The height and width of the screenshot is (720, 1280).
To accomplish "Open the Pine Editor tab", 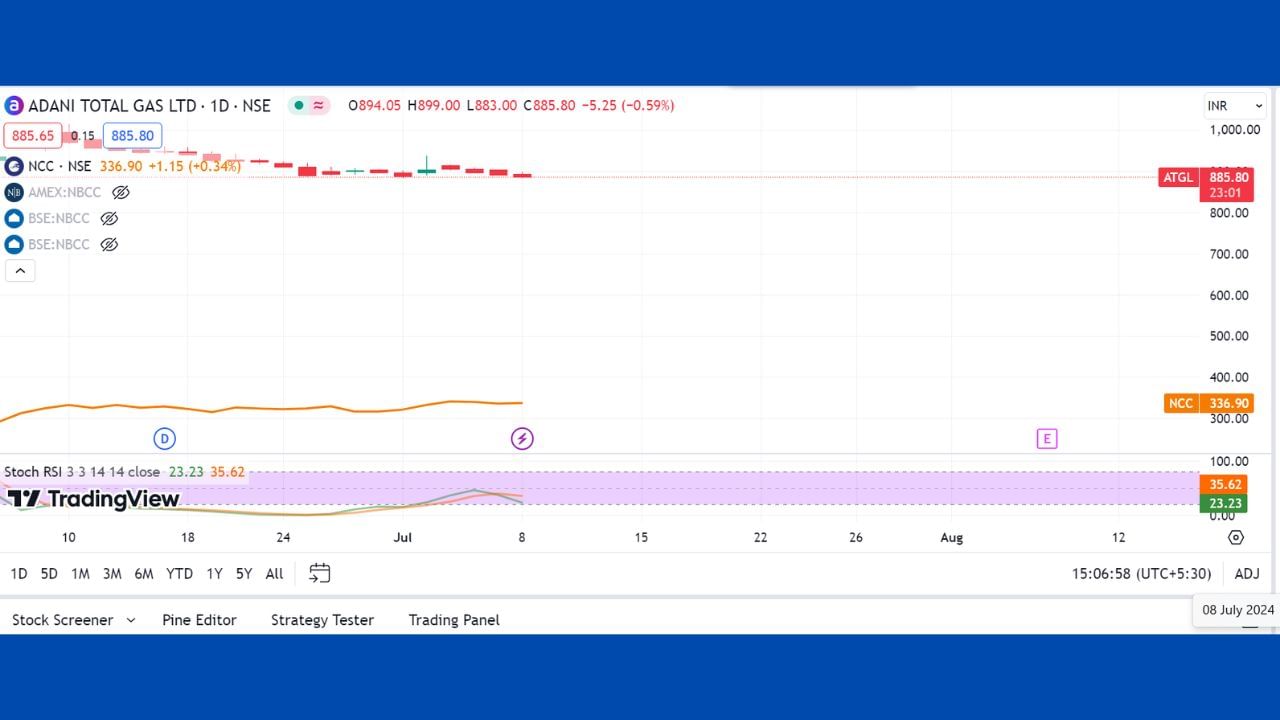I will coord(199,620).
